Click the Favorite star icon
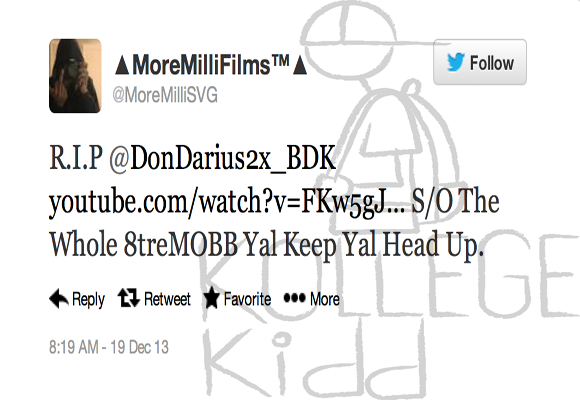 [x=212, y=298]
